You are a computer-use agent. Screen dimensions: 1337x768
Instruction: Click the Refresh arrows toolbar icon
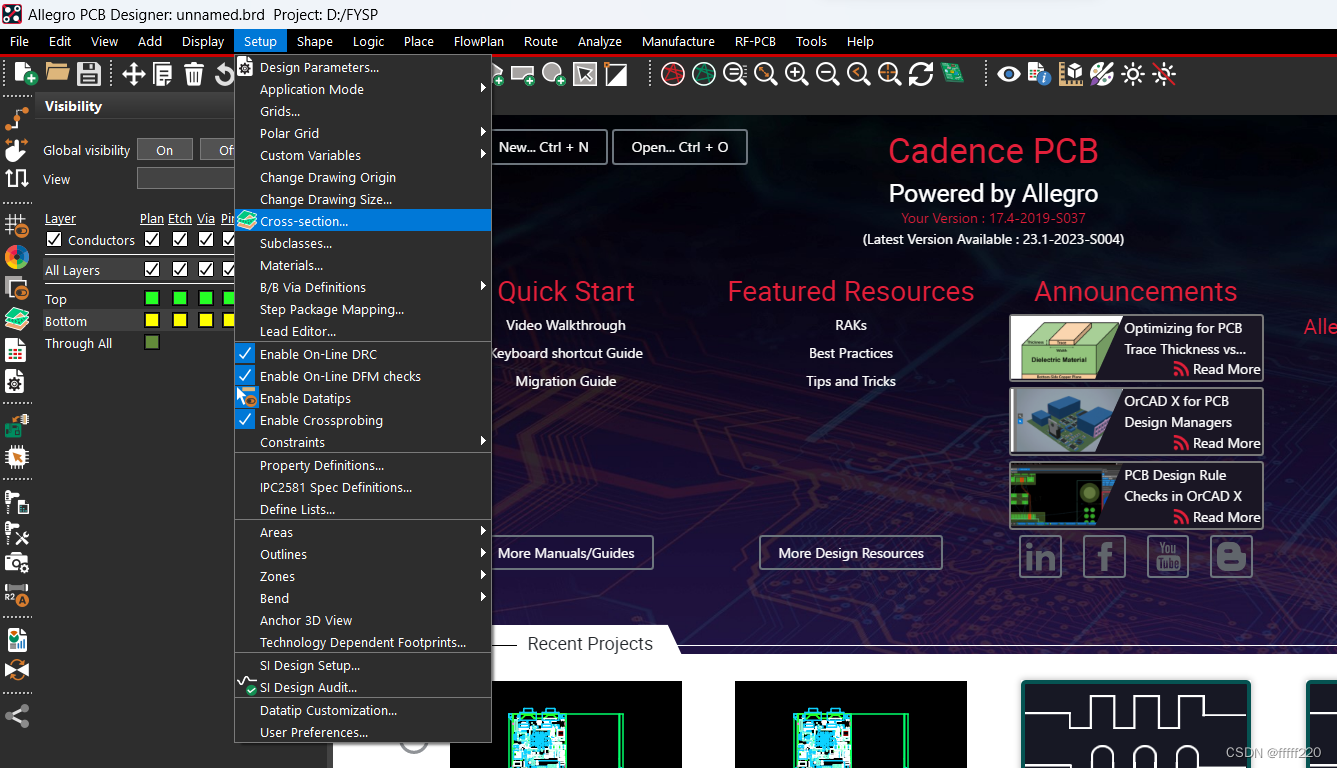click(921, 74)
